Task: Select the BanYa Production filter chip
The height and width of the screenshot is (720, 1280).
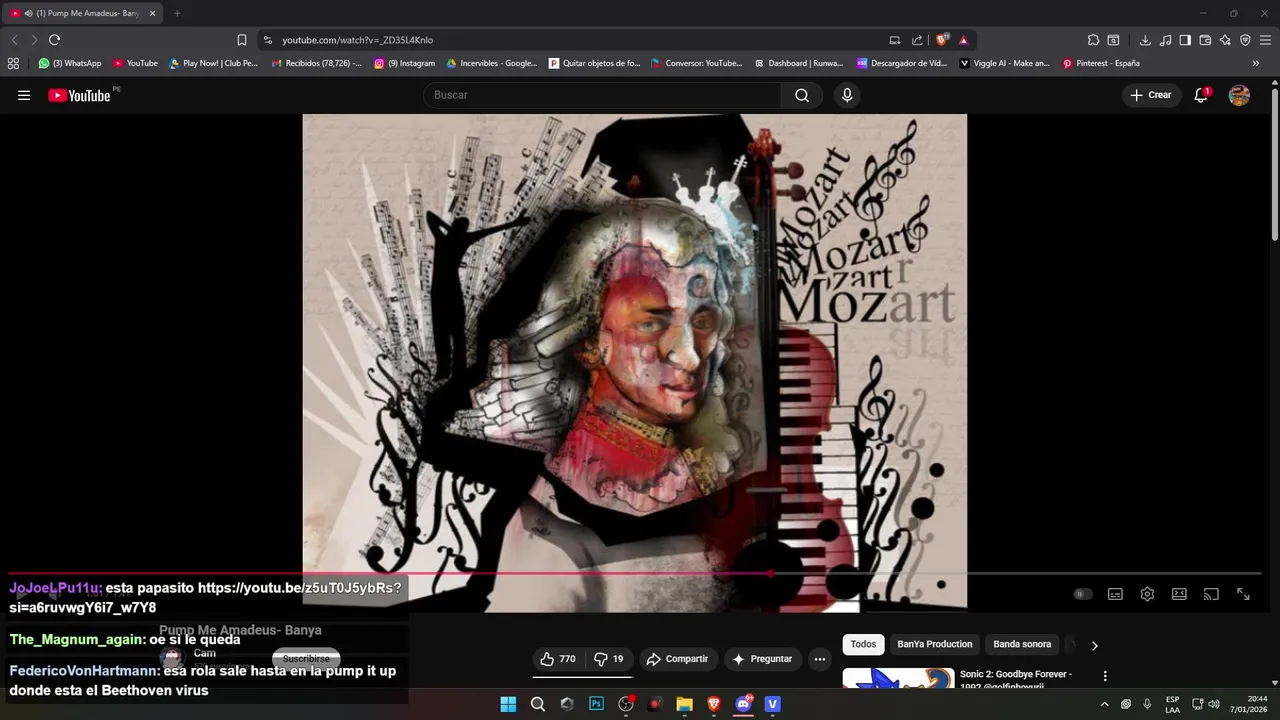Action: [x=934, y=644]
